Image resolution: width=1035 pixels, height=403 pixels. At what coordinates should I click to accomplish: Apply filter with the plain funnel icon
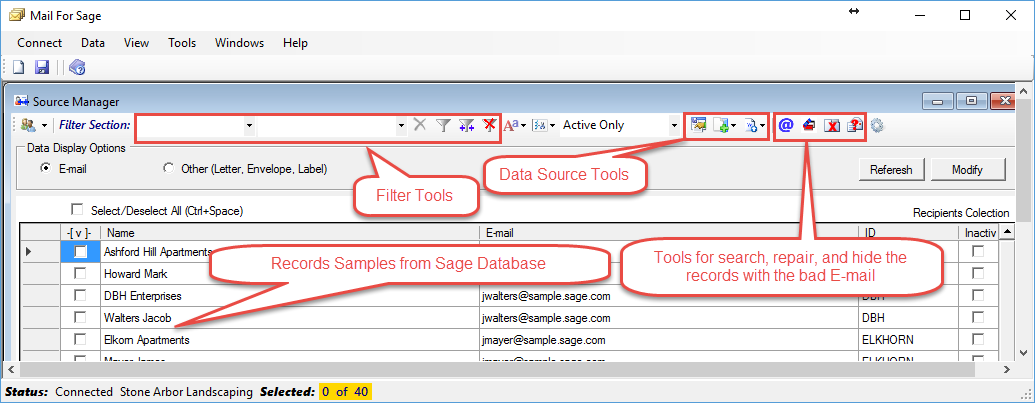[443, 125]
